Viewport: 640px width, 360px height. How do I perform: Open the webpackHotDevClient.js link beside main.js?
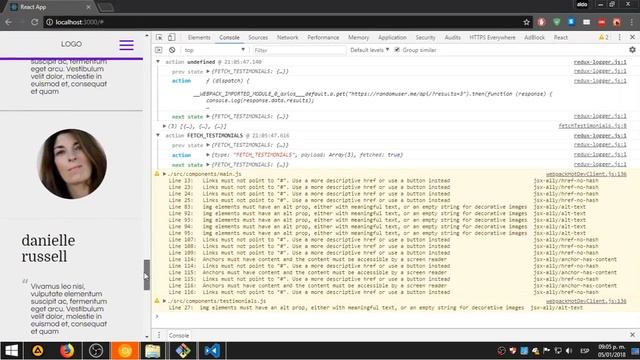point(586,174)
